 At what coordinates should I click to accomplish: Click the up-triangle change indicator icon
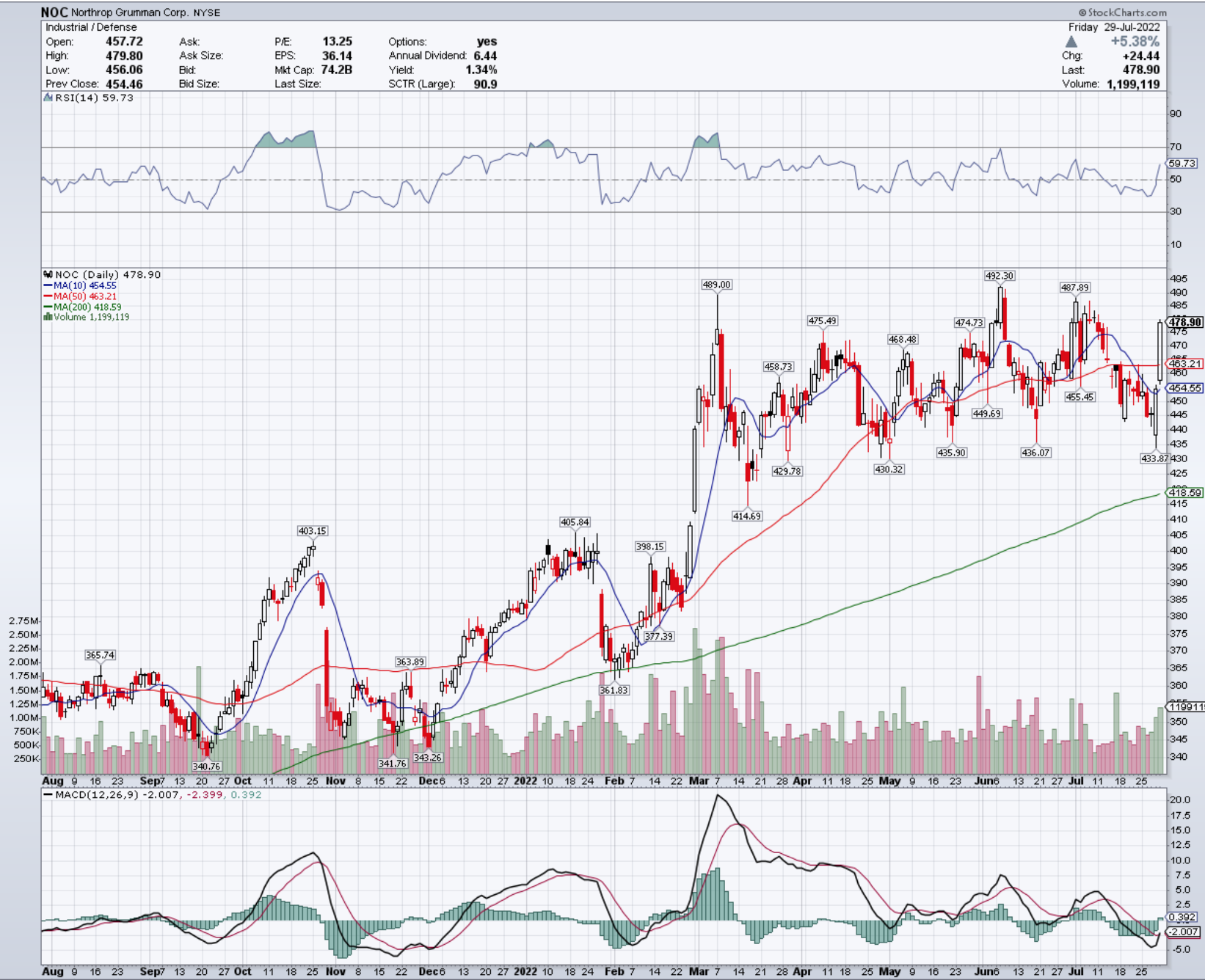1071,42
